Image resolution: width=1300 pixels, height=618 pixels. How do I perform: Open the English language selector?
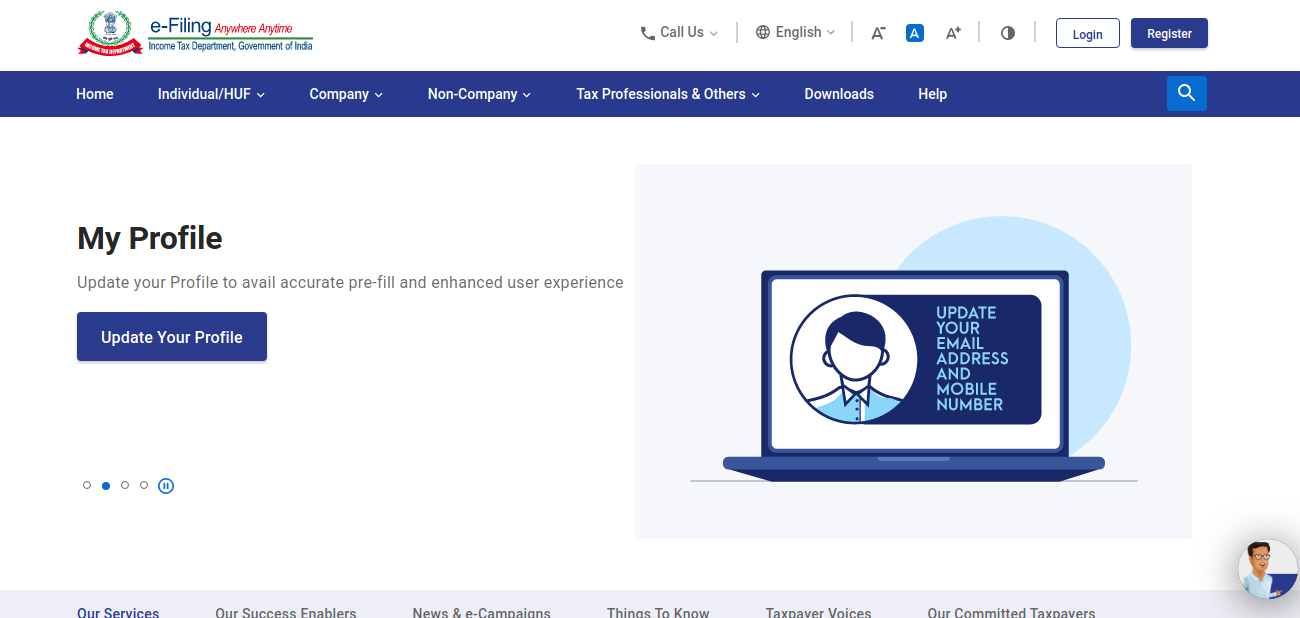tap(795, 33)
